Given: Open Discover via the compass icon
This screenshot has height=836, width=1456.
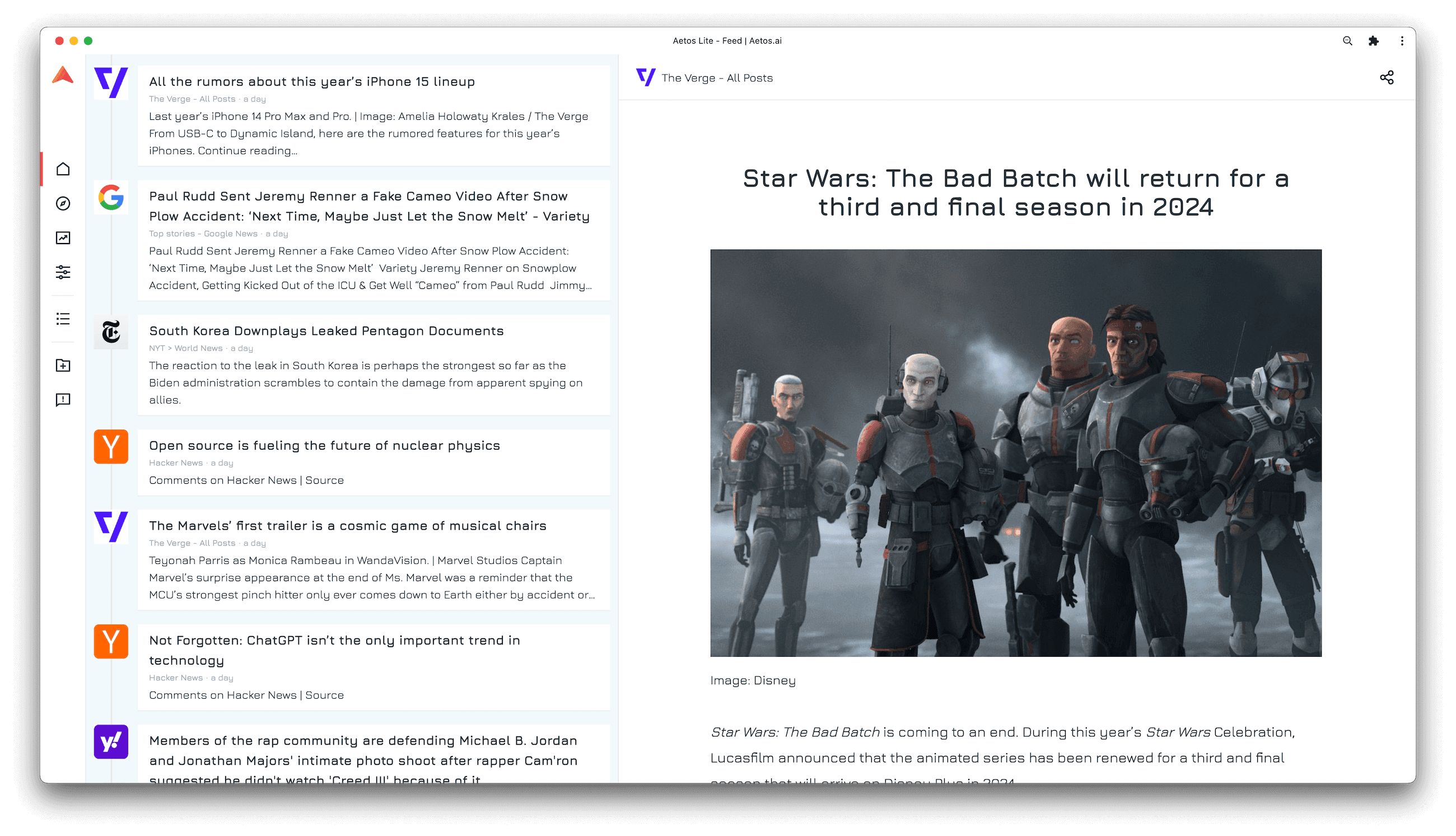Looking at the screenshot, I should pyautogui.click(x=63, y=204).
